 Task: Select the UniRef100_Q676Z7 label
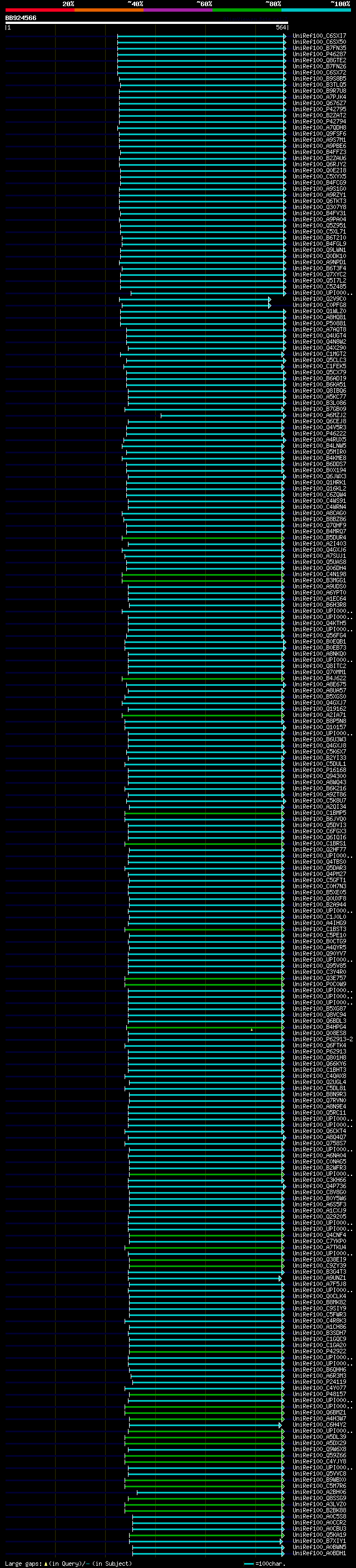point(319,103)
